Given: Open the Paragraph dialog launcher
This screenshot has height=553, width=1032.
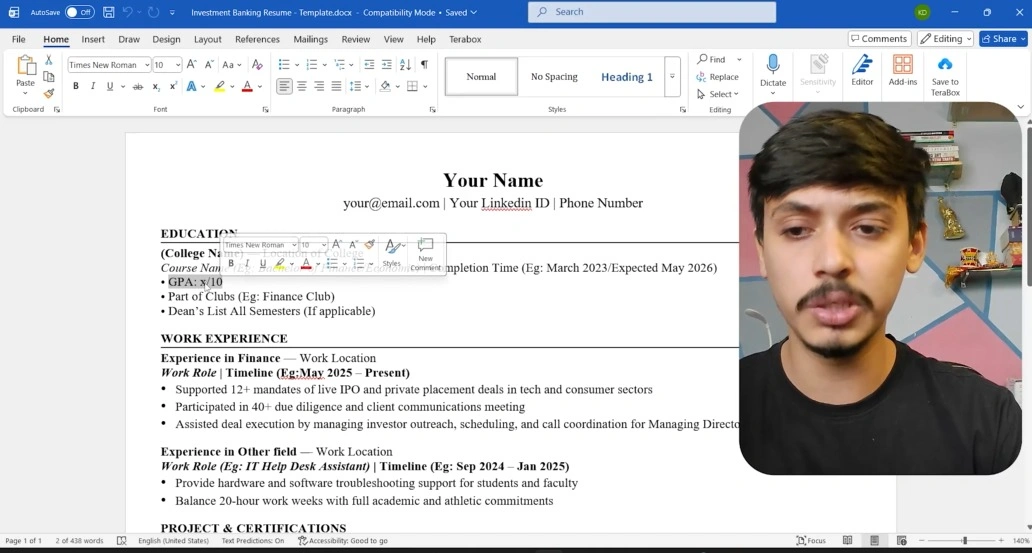Looking at the screenshot, I should click(432, 109).
